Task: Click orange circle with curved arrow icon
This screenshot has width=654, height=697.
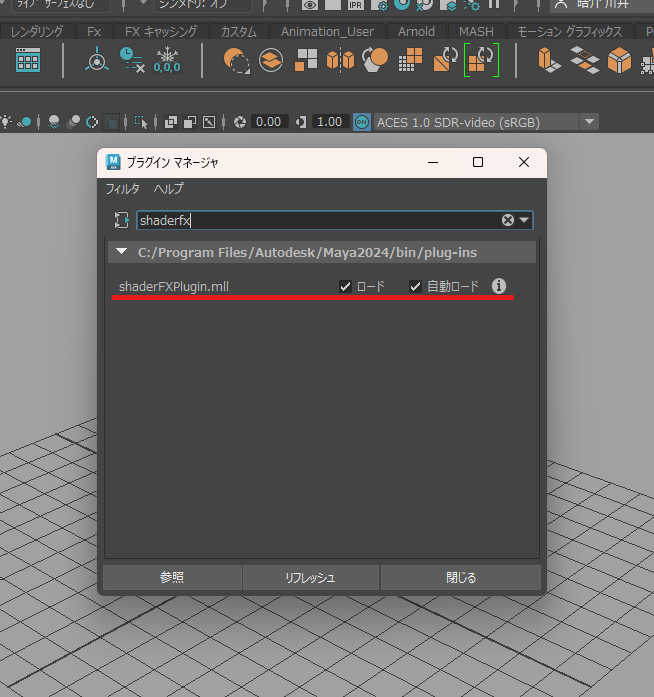Action: tap(375, 60)
